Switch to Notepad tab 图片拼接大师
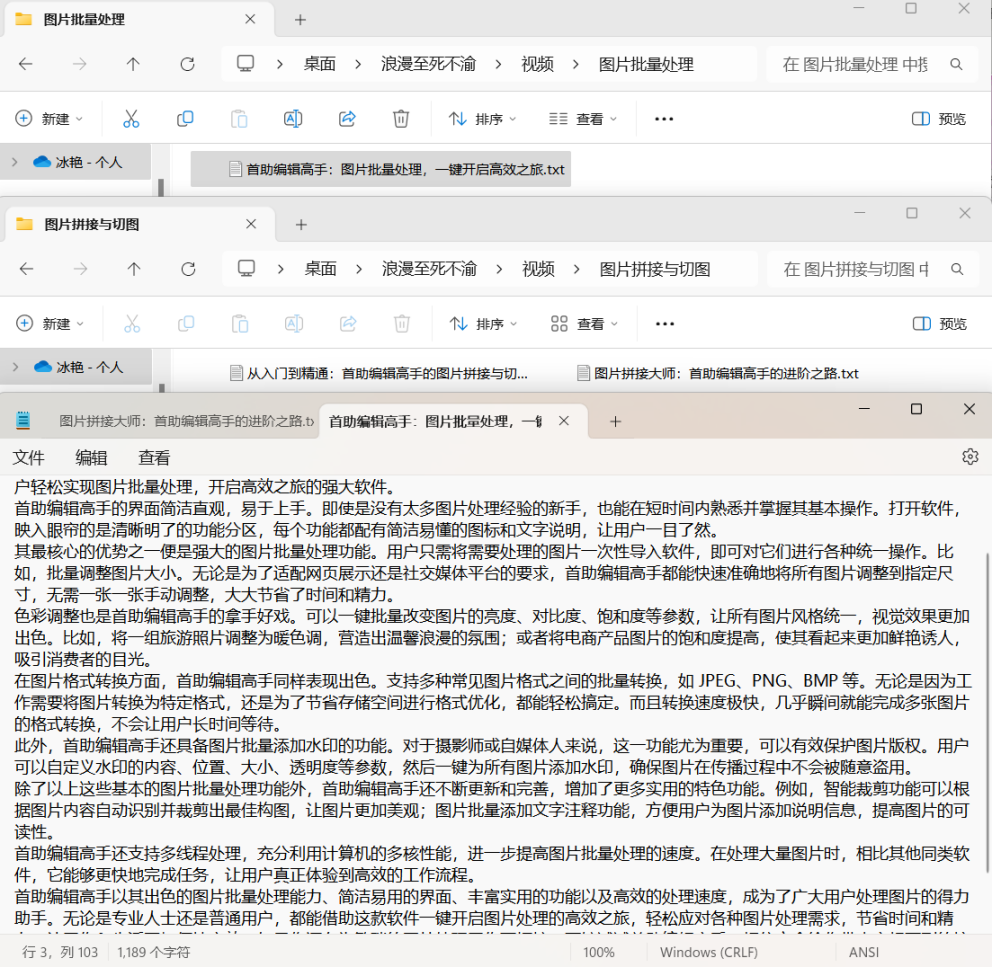 [186, 421]
